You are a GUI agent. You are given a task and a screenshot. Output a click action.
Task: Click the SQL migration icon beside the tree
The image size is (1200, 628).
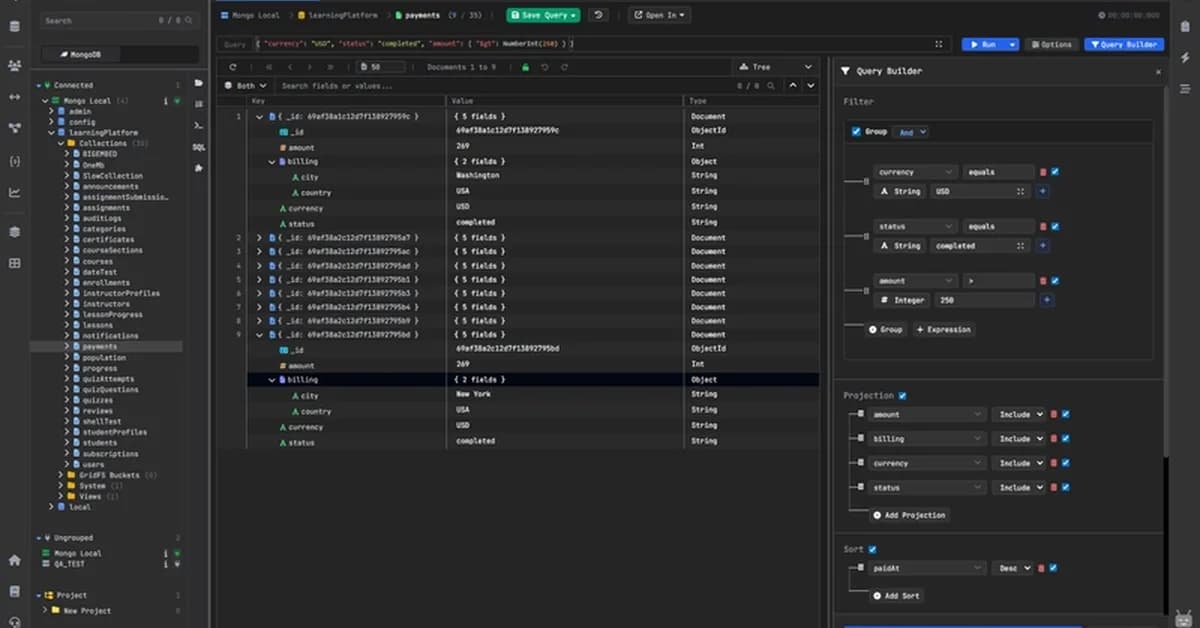coord(199,147)
